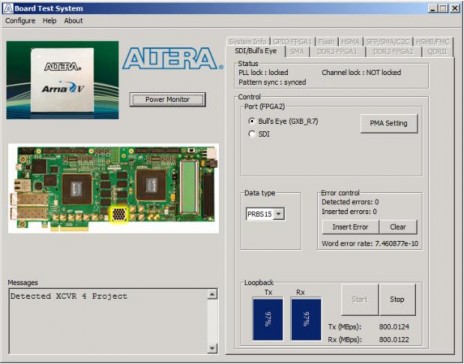Click the 'Detected XCVR 4 Project' message
464x364 pixels.
coord(69,296)
